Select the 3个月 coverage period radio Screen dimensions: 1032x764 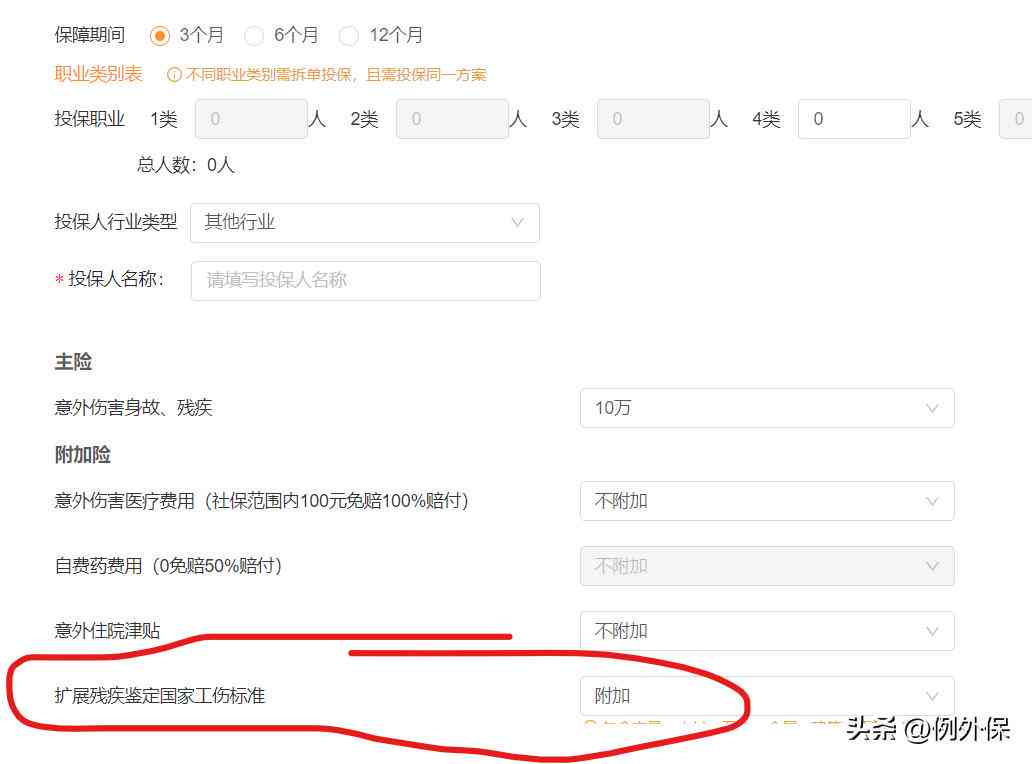[159, 36]
